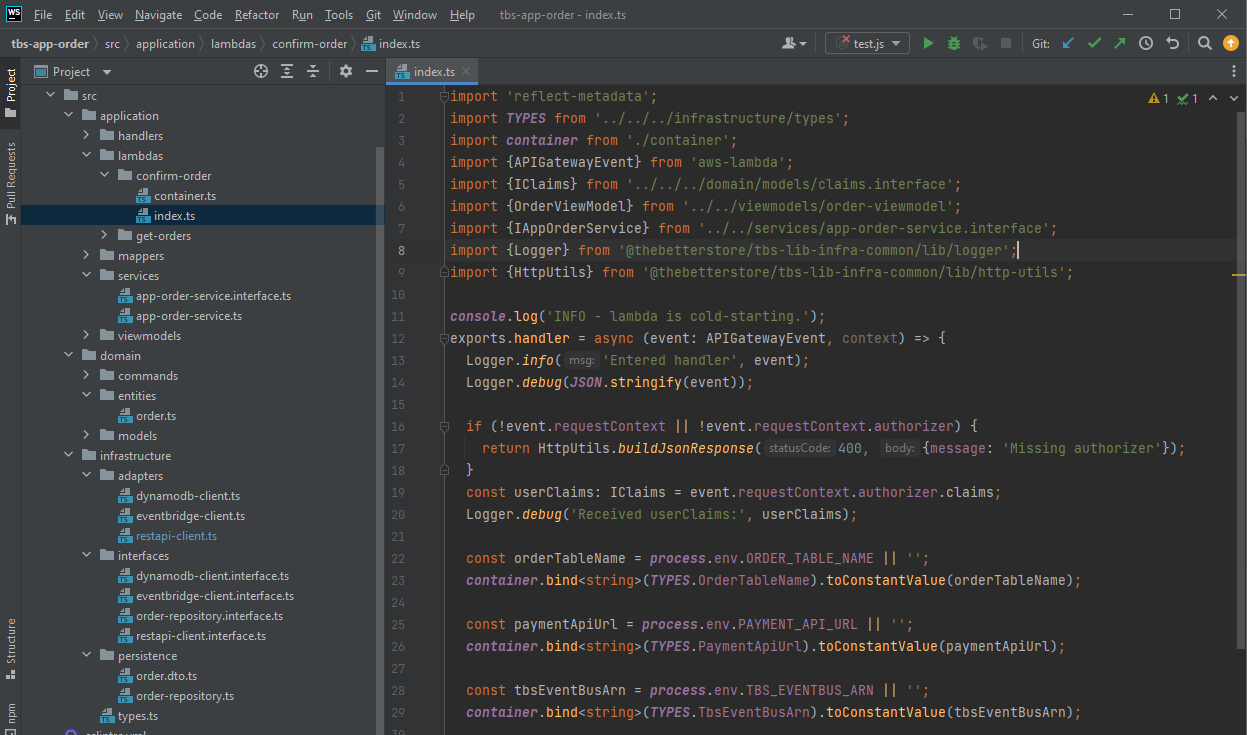Click the yellow warning stripe marker
The image size is (1247, 735).
[x=1240, y=273]
